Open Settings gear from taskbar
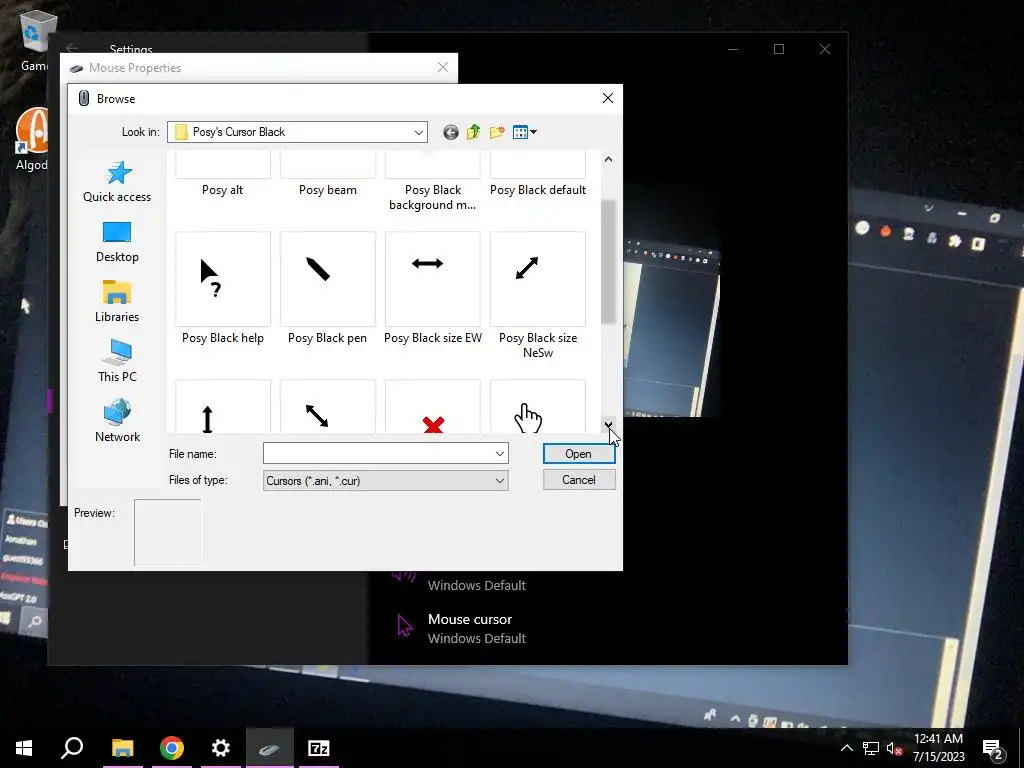The height and width of the screenshot is (768, 1024). 221,748
